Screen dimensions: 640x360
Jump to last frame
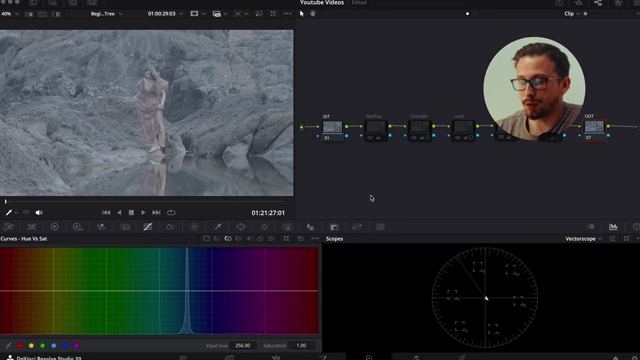coord(156,213)
